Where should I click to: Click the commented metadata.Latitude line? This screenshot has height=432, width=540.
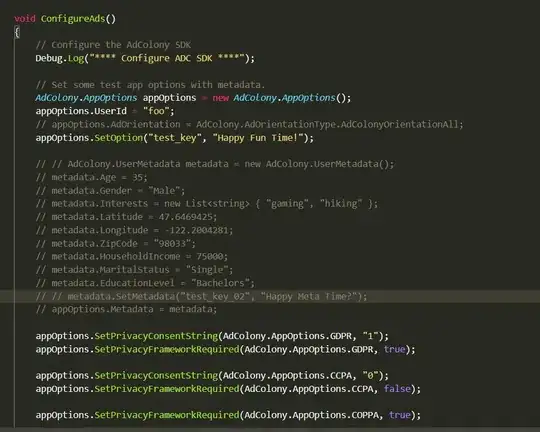coord(126,217)
